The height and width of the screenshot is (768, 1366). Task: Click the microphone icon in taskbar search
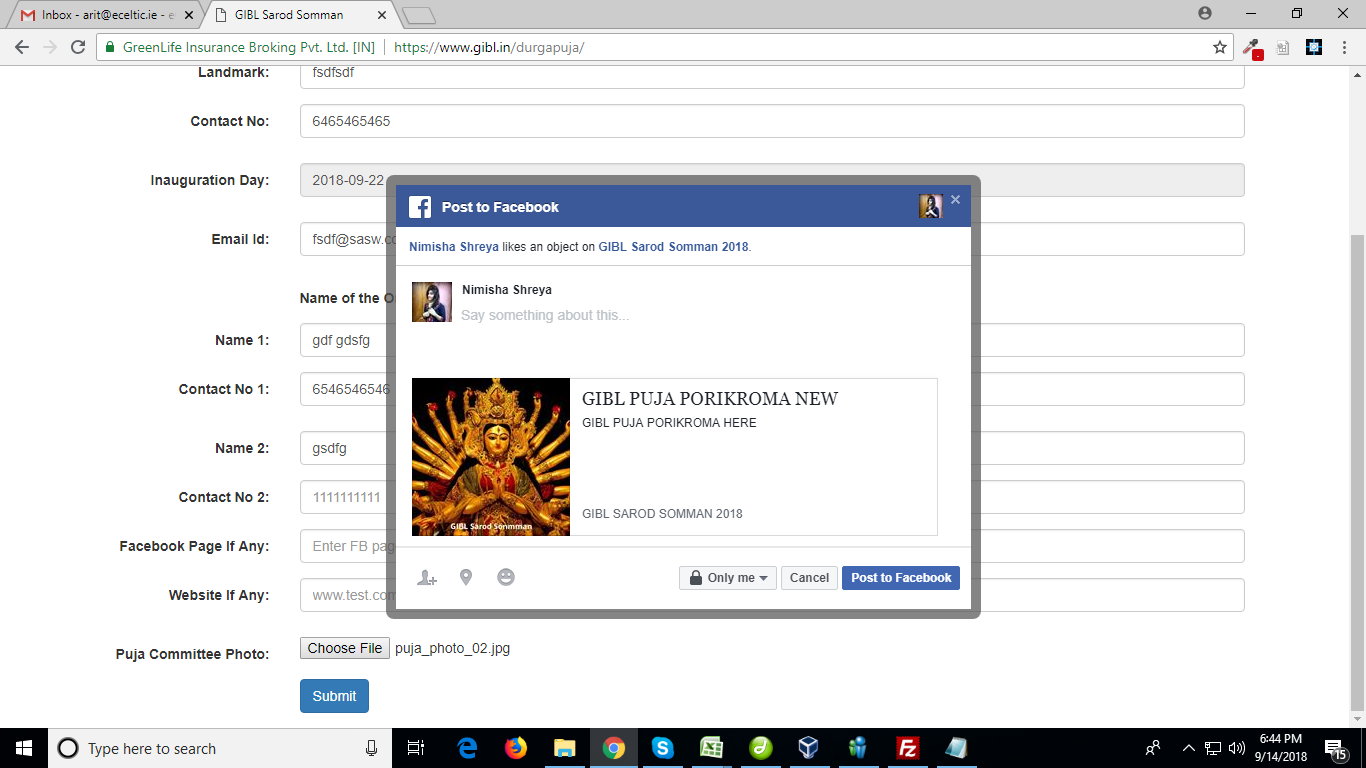pyautogui.click(x=371, y=748)
